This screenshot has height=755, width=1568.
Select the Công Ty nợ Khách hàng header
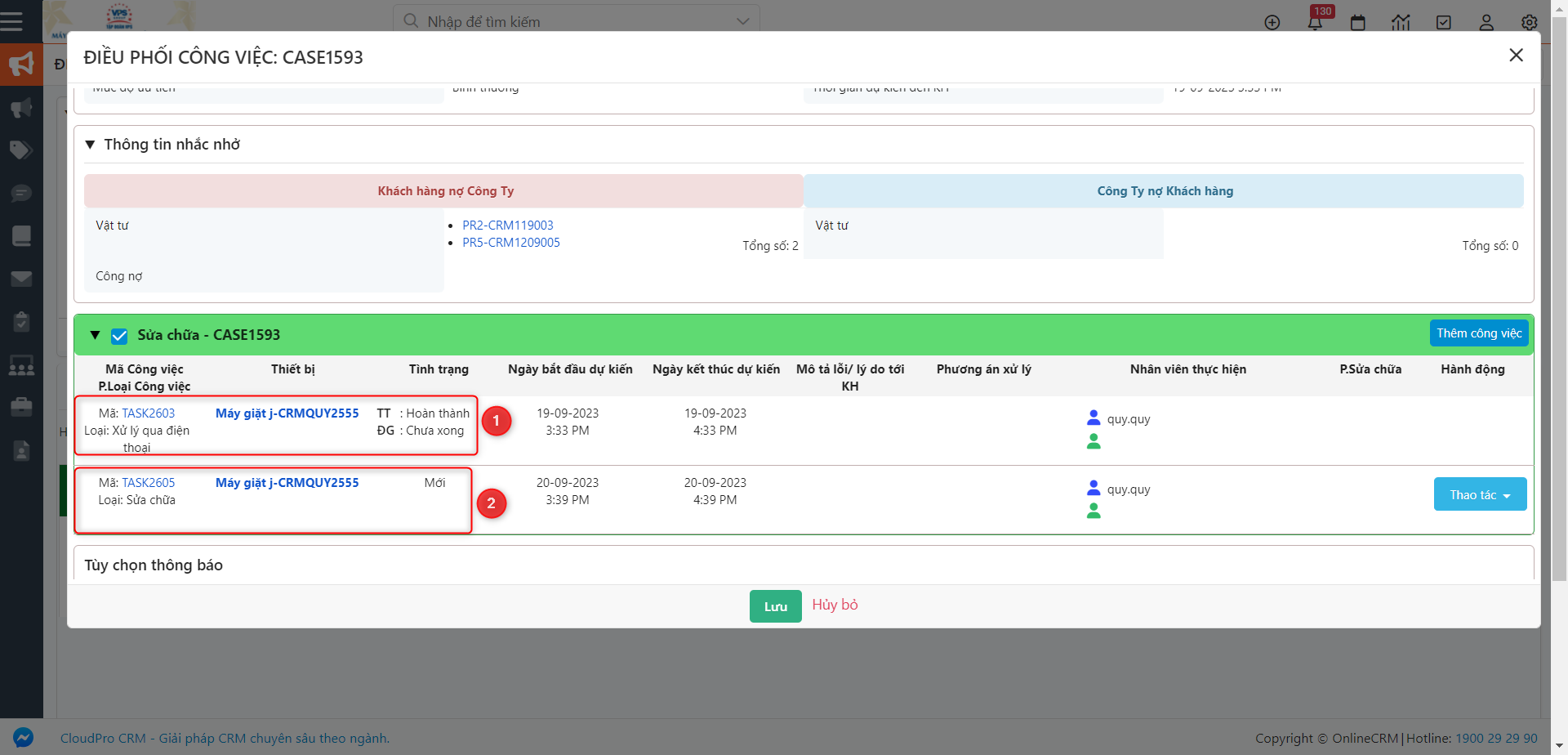pos(1165,191)
